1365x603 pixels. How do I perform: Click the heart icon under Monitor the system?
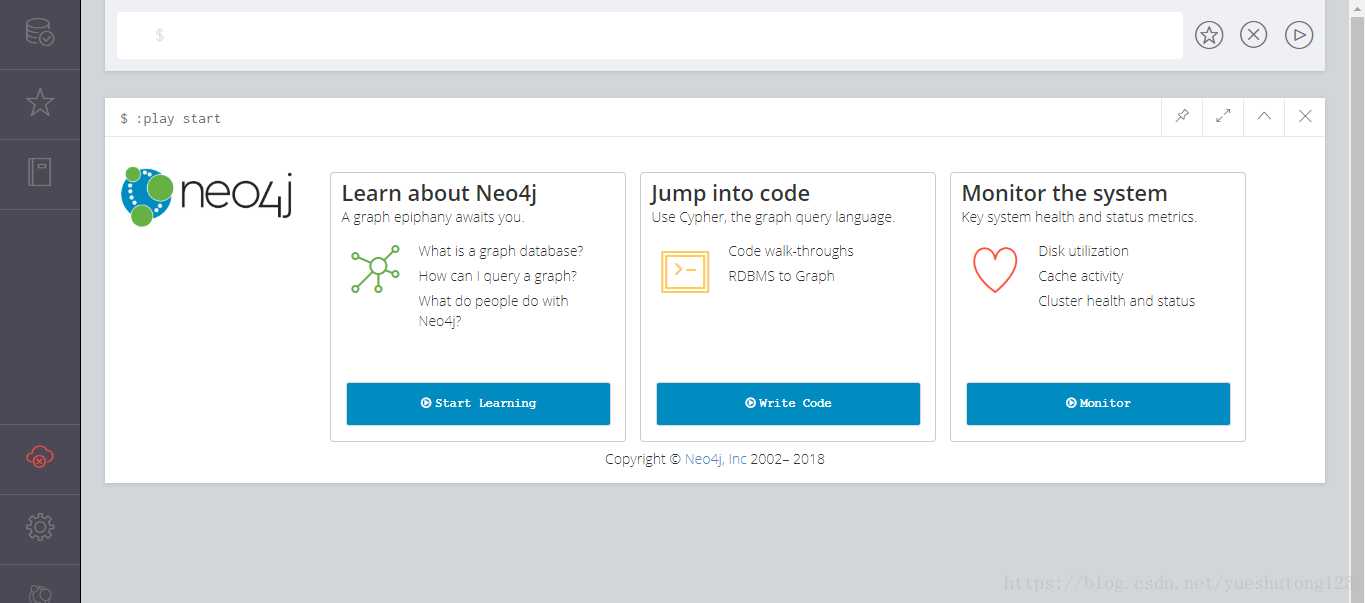point(995,270)
